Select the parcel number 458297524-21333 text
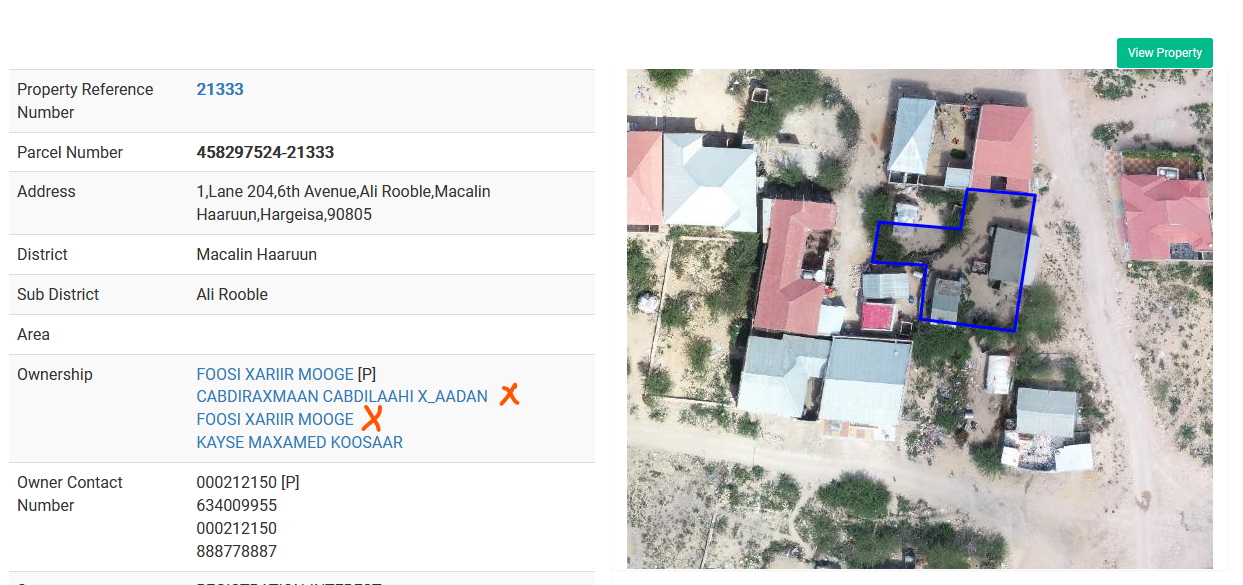 (265, 152)
